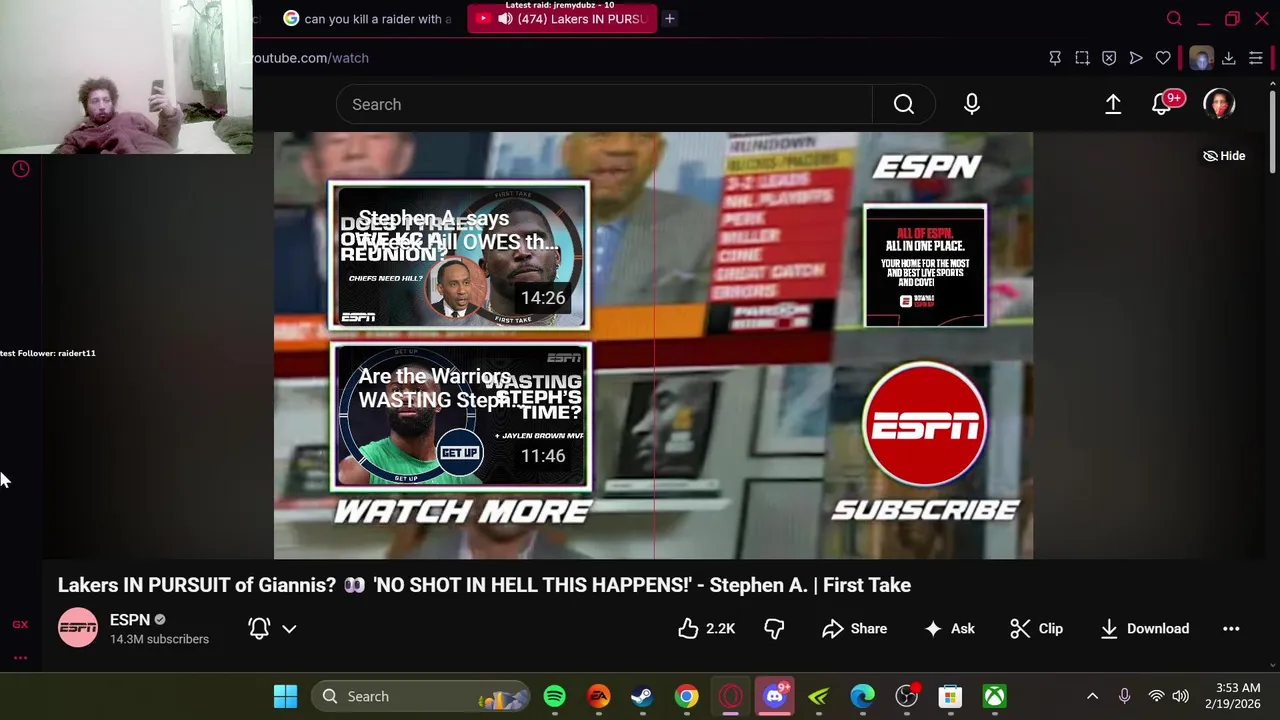Open ESPN channel name link

130,620
